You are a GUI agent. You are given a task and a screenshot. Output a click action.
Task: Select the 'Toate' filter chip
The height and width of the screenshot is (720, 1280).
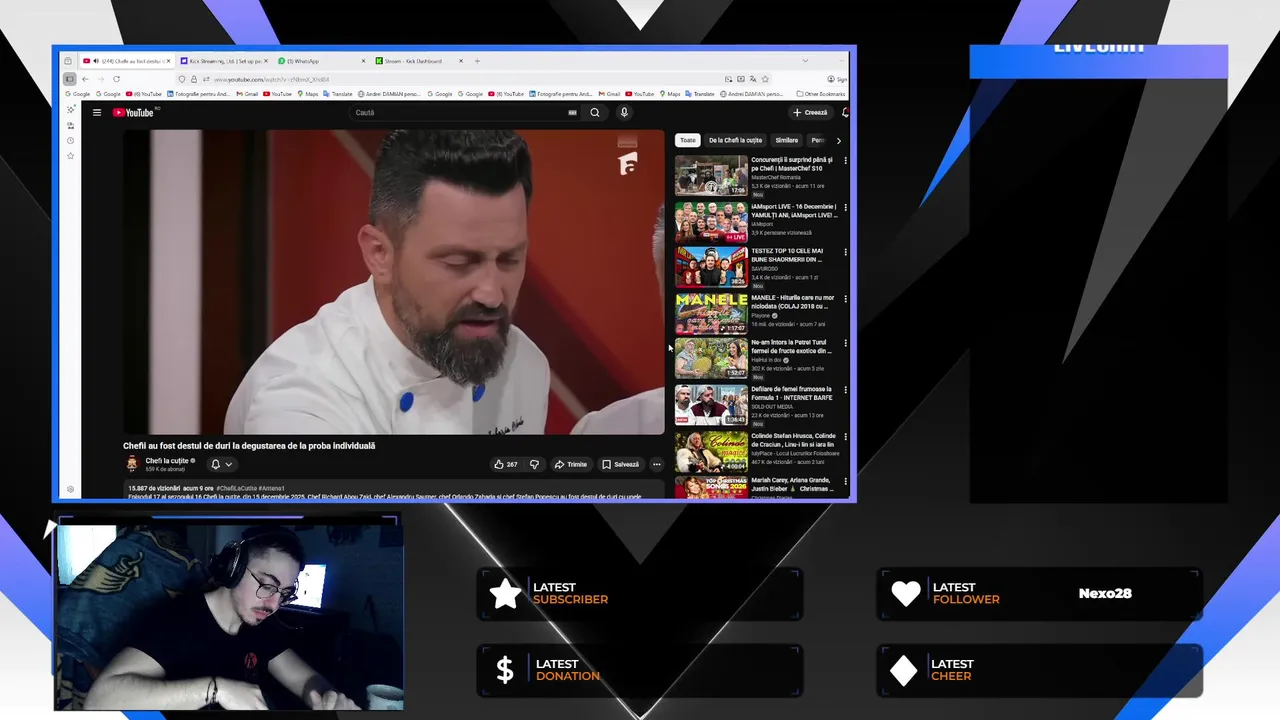(x=688, y=141)
